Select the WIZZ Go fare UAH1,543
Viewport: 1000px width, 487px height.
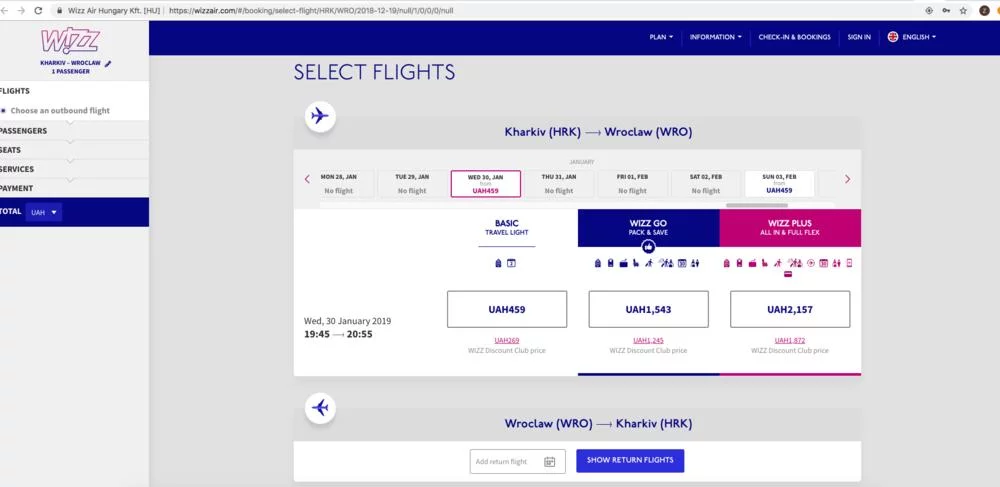tap(648, 309)
